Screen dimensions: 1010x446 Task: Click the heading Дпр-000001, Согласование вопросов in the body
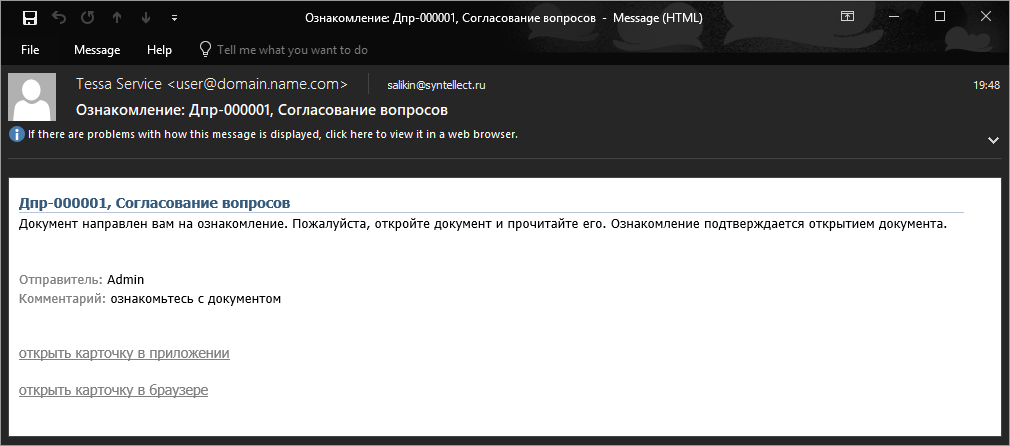(155, 203)
